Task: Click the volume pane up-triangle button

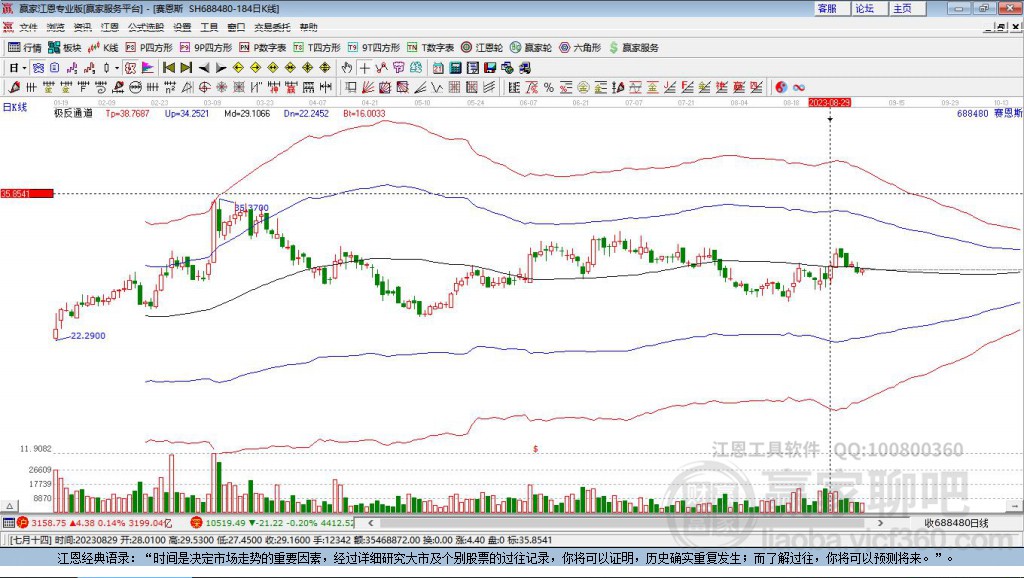Action: 10,506
